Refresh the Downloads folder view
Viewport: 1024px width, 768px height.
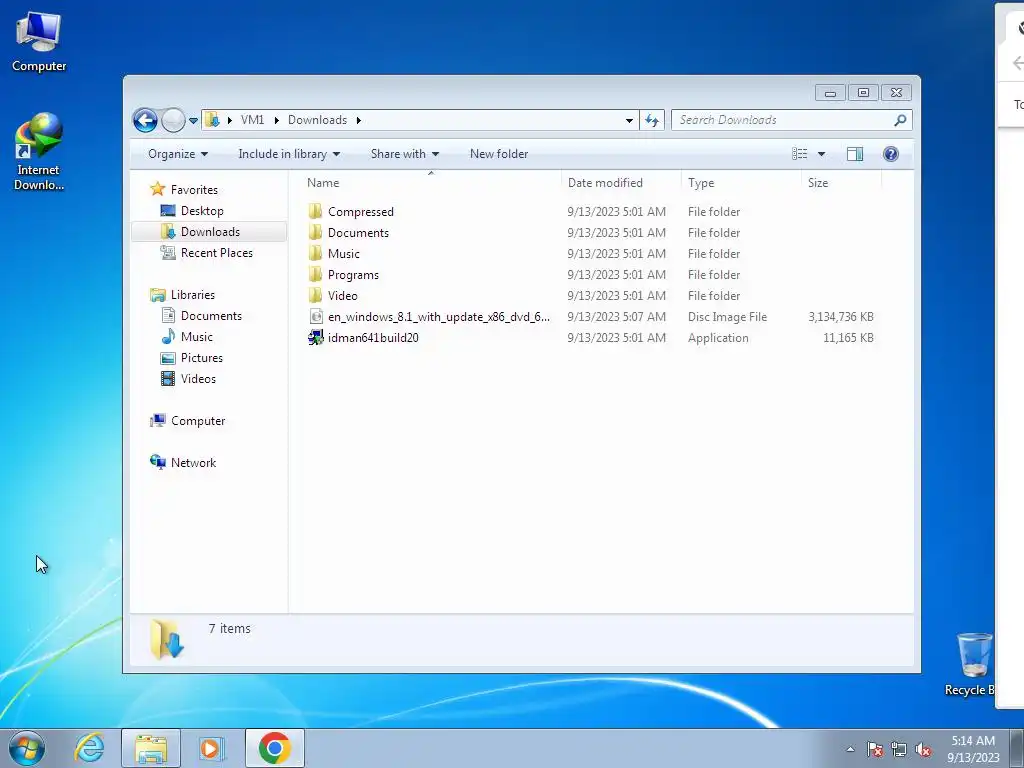point(652,120)
